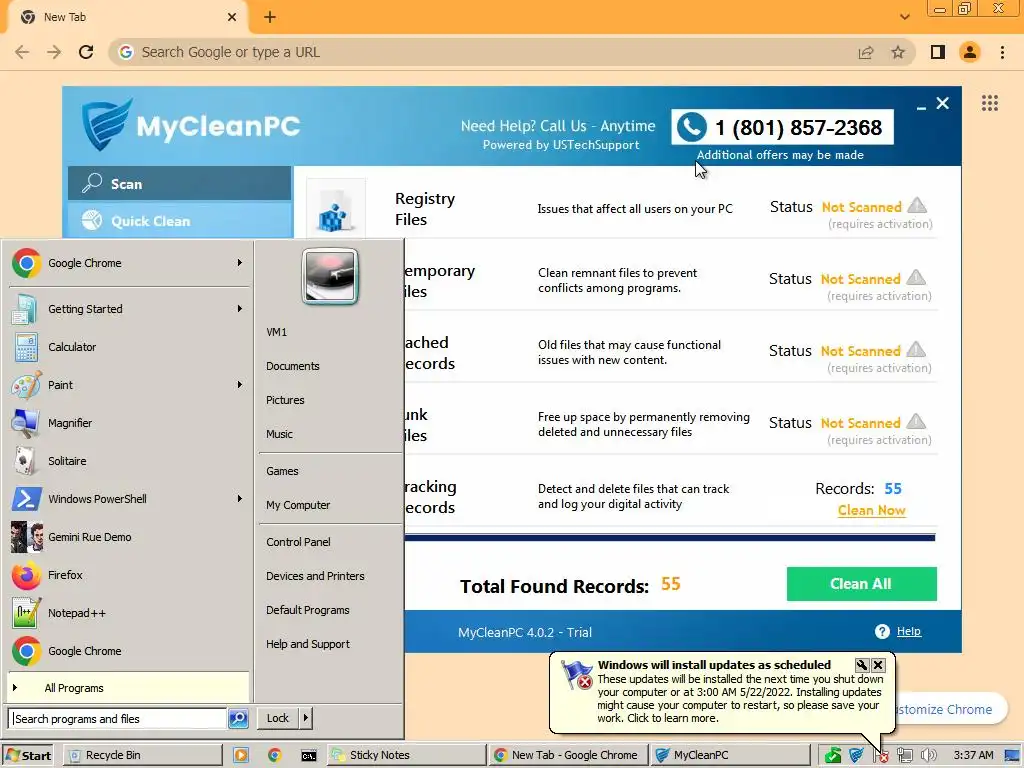
Task: Open Firefox from Start menu
Action: click(127, 575)
